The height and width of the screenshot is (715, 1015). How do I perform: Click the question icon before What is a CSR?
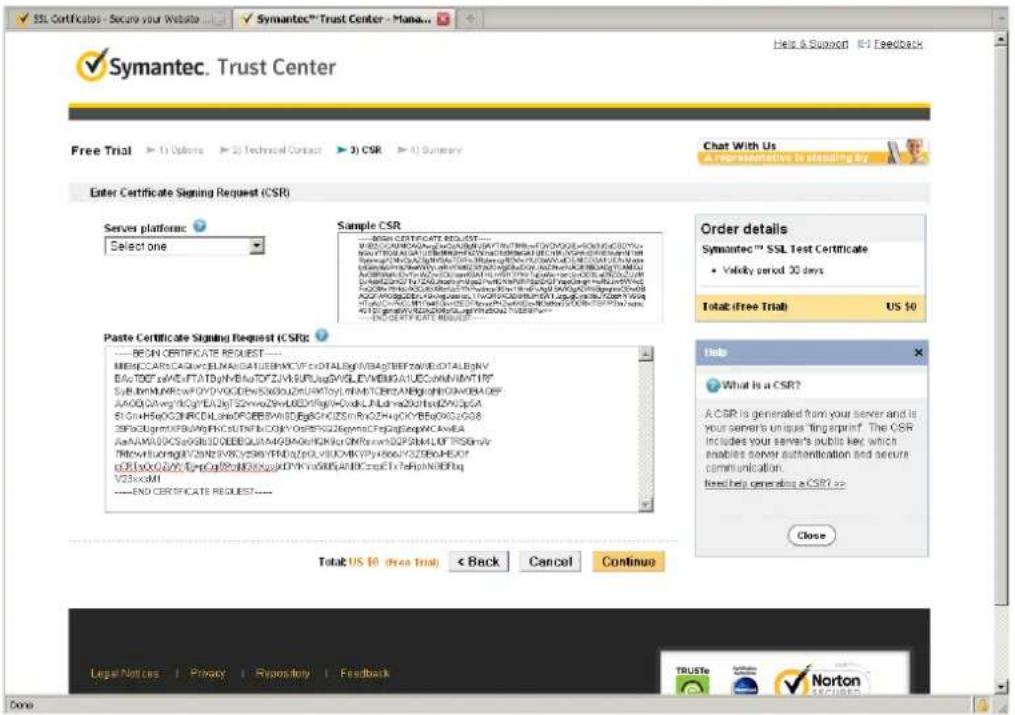pyautogui.click(x=712, y=386)
